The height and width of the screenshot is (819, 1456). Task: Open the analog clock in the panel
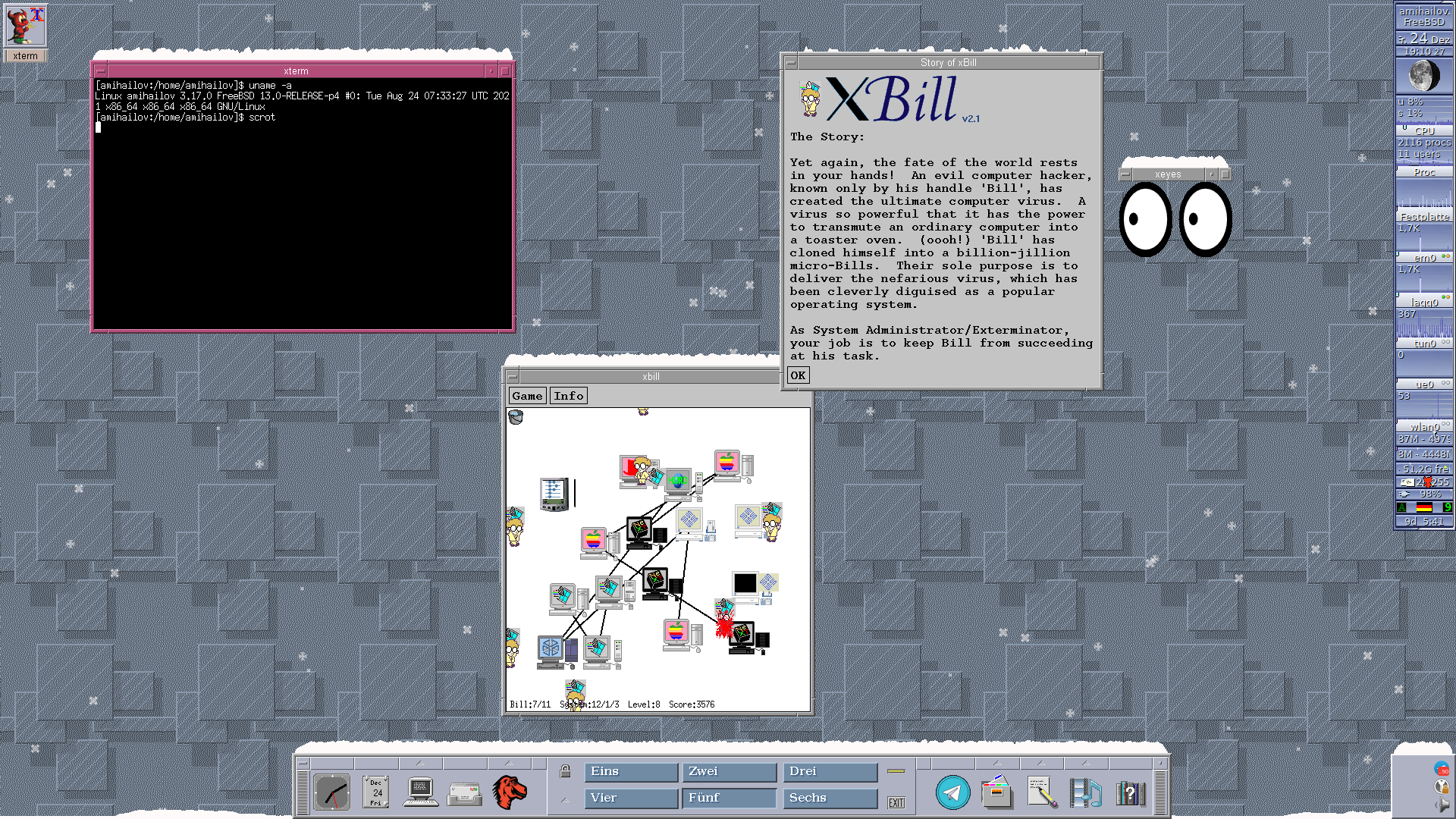pos(332,792)
